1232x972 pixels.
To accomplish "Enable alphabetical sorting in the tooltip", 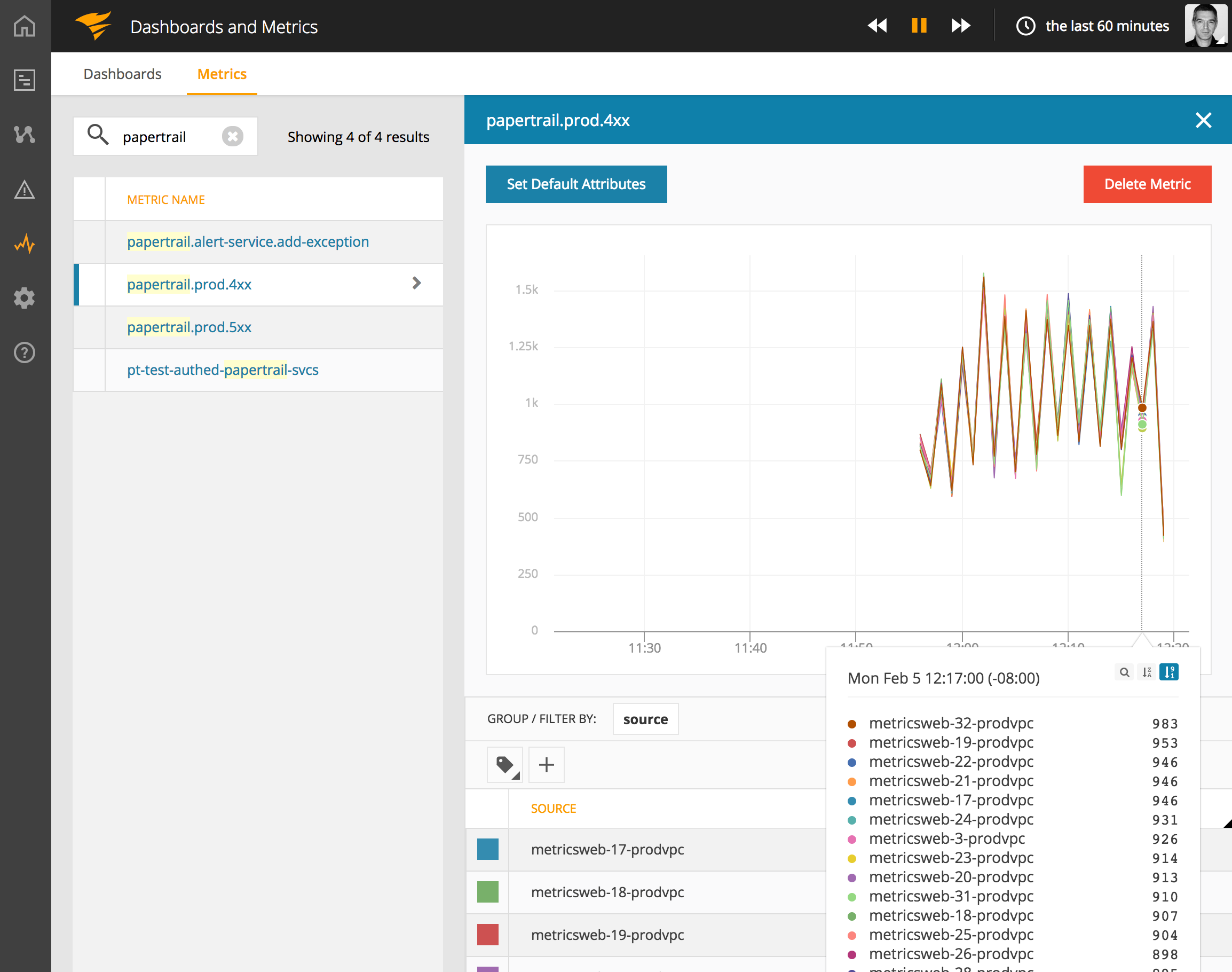I will click(1146, 672).
